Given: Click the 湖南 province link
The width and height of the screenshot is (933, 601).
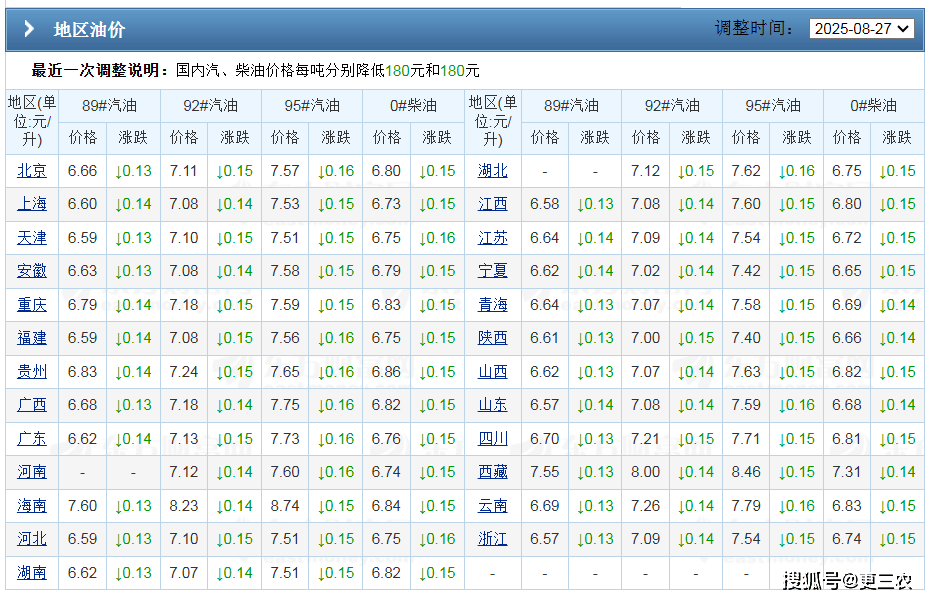Looking at the screenshot, I should (31, 573).
